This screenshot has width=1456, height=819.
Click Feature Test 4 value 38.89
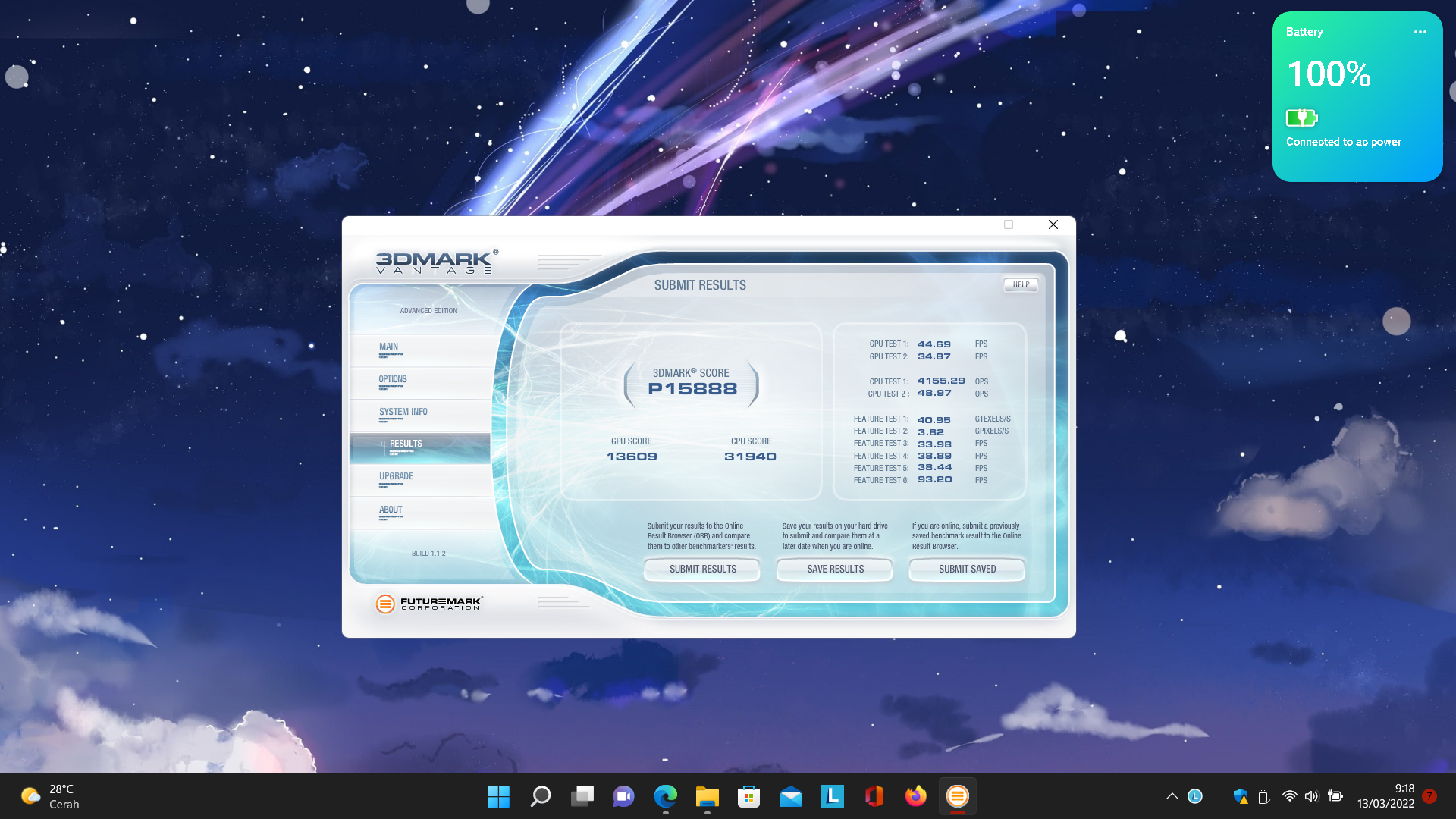coord(934,456)
